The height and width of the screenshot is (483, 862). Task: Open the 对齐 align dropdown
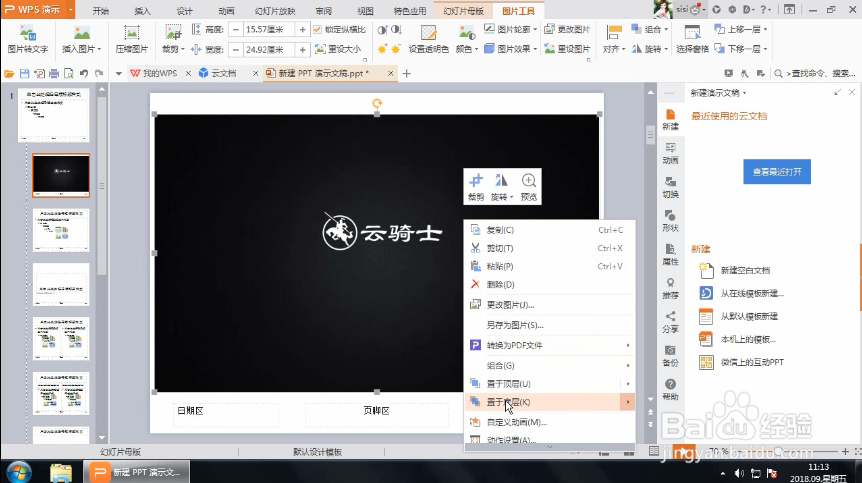coord(623,49)
